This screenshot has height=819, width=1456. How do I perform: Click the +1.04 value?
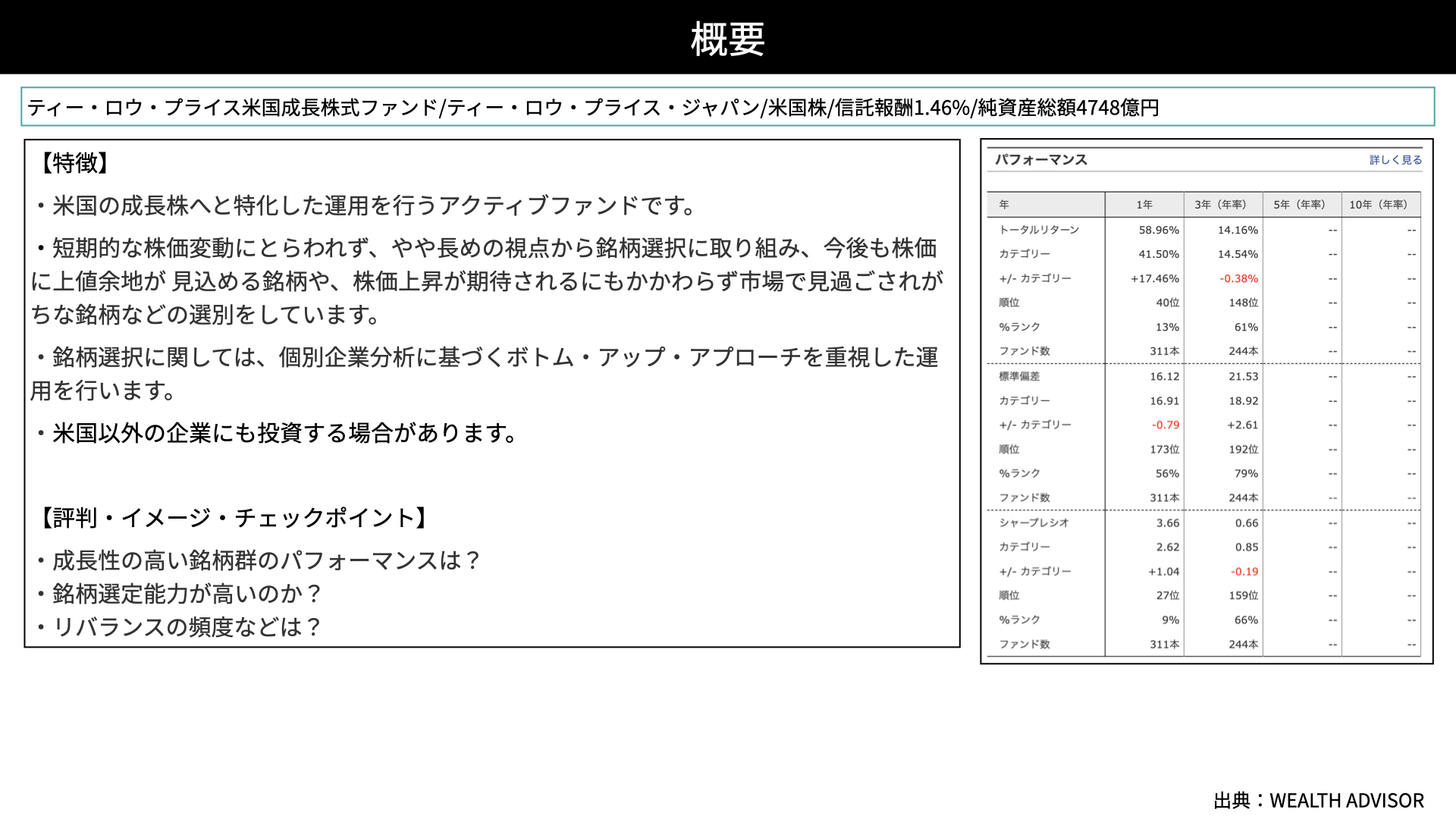[1164, 571]
